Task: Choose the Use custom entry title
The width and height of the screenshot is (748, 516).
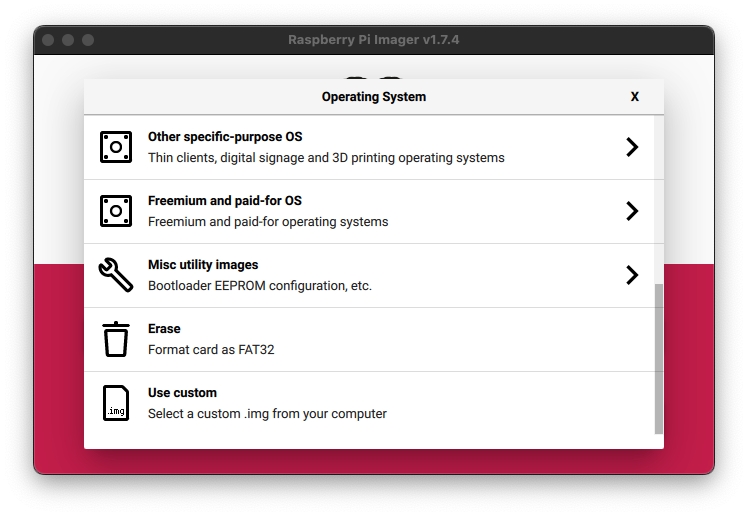Action: tap(182, 393)
